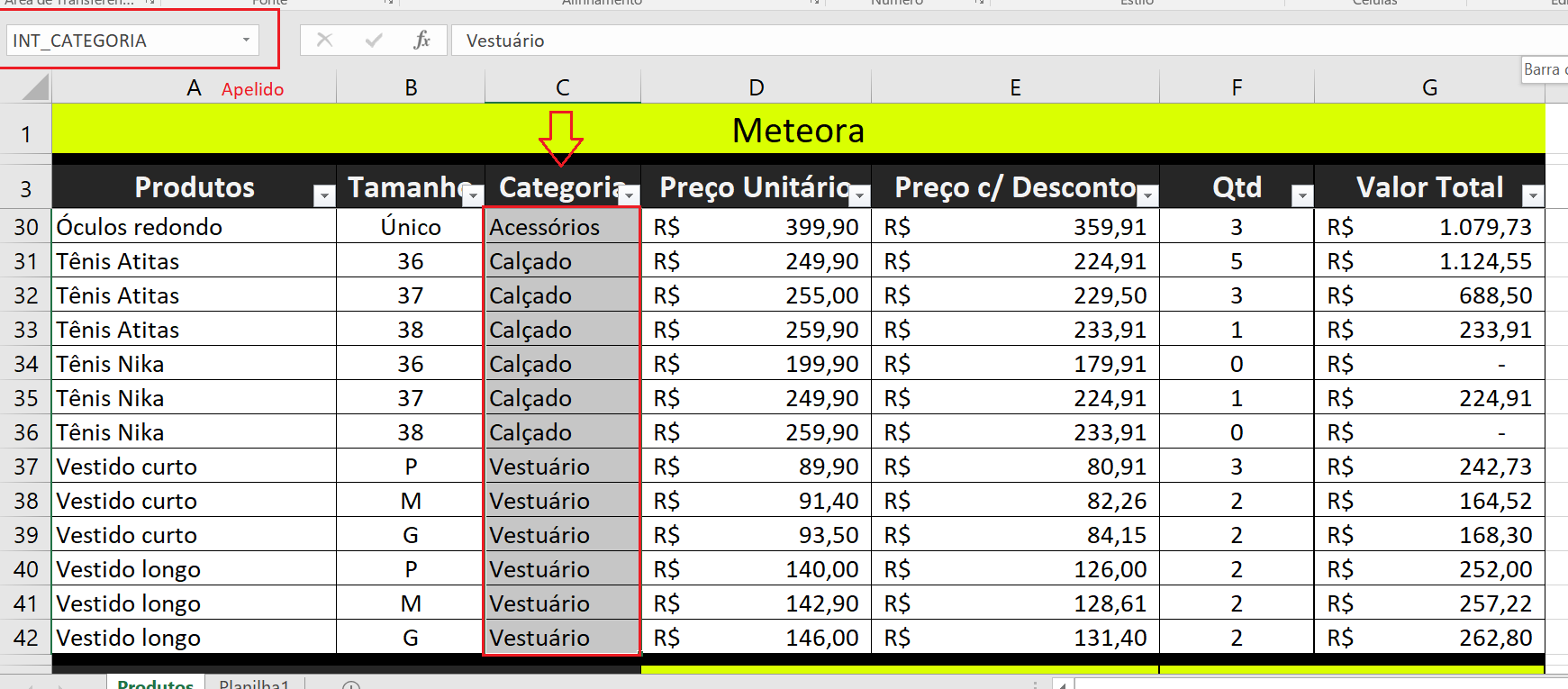Select row 42 via its row header
Image resolution: width=1568 pixels, height=689 pixels.
point(26,638)
